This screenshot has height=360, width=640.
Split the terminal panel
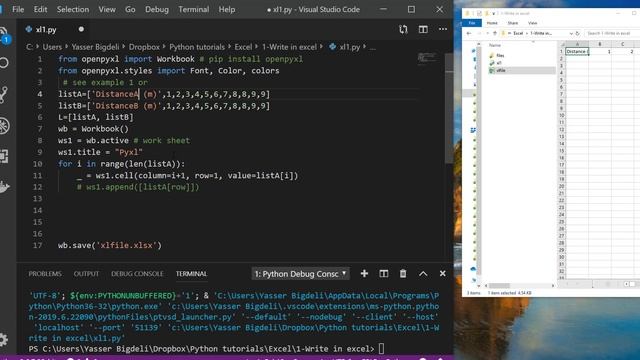(x=384, y=273)
